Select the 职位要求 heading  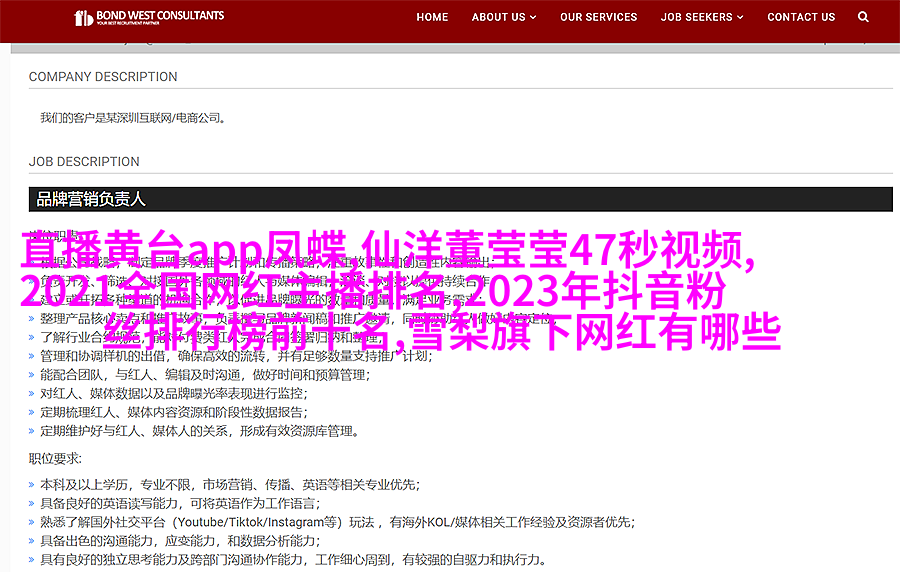[56, 458]
